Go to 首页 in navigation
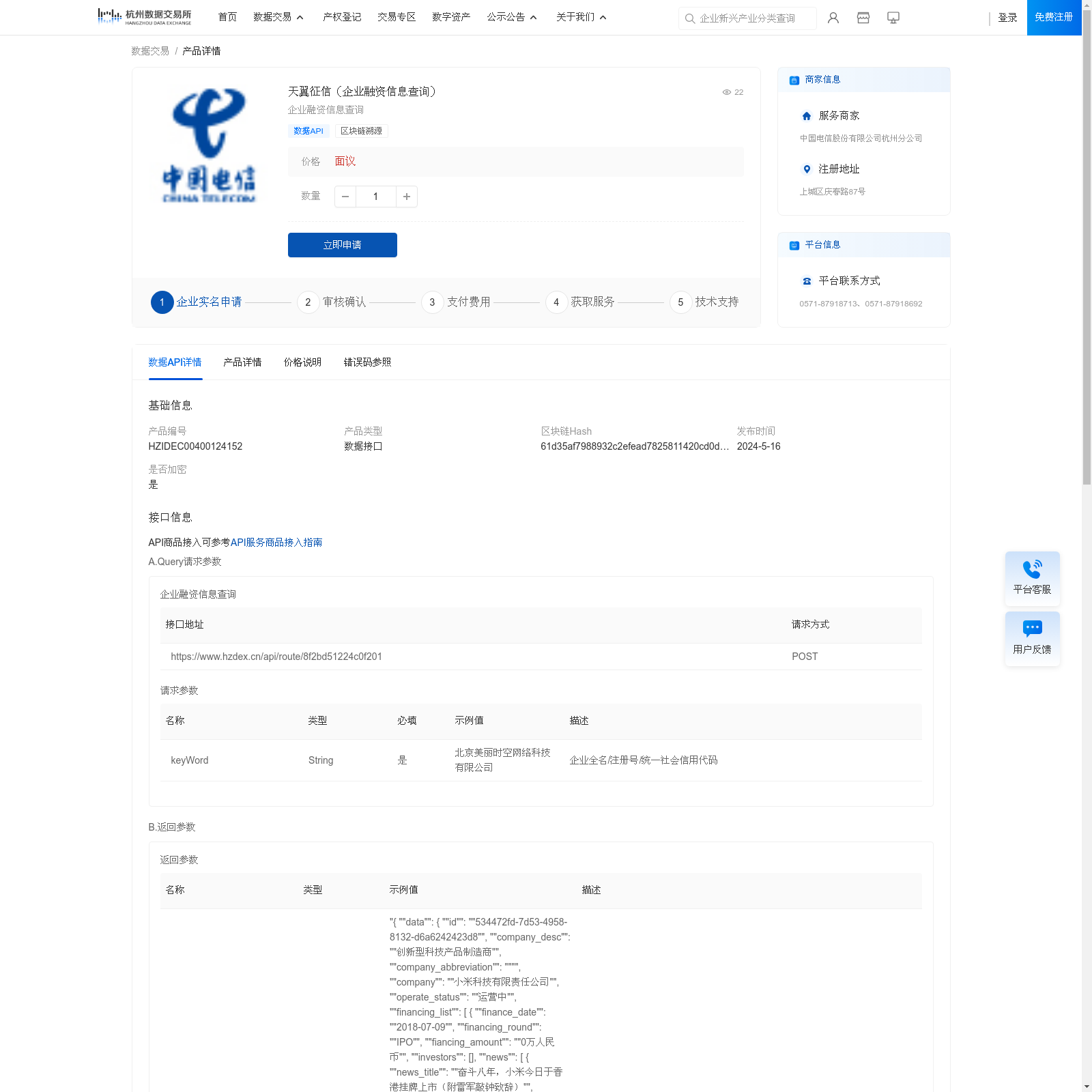Image resolution: width=1092 pixels, height=1092 pixels. [x=227, y=17]
